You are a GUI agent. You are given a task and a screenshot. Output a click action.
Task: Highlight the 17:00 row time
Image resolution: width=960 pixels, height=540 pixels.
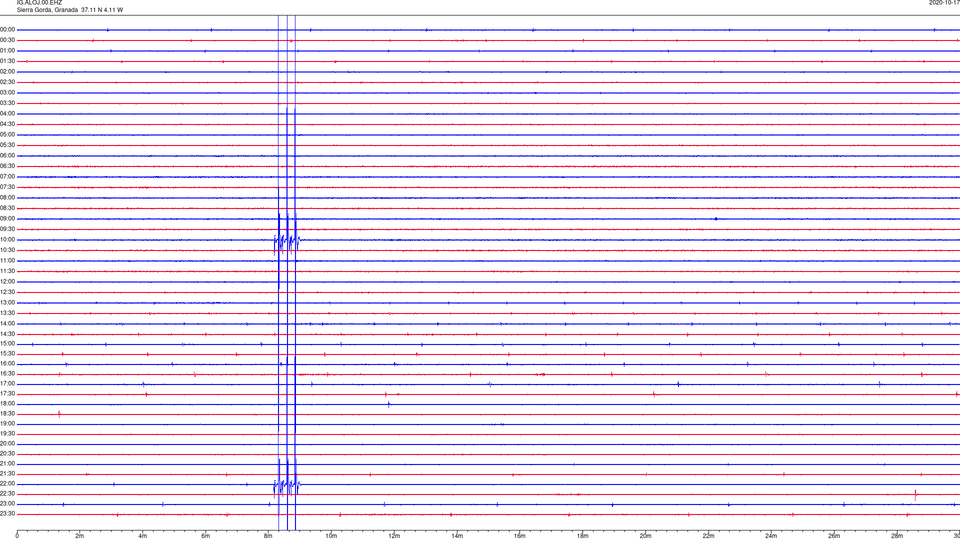(7, 383)
